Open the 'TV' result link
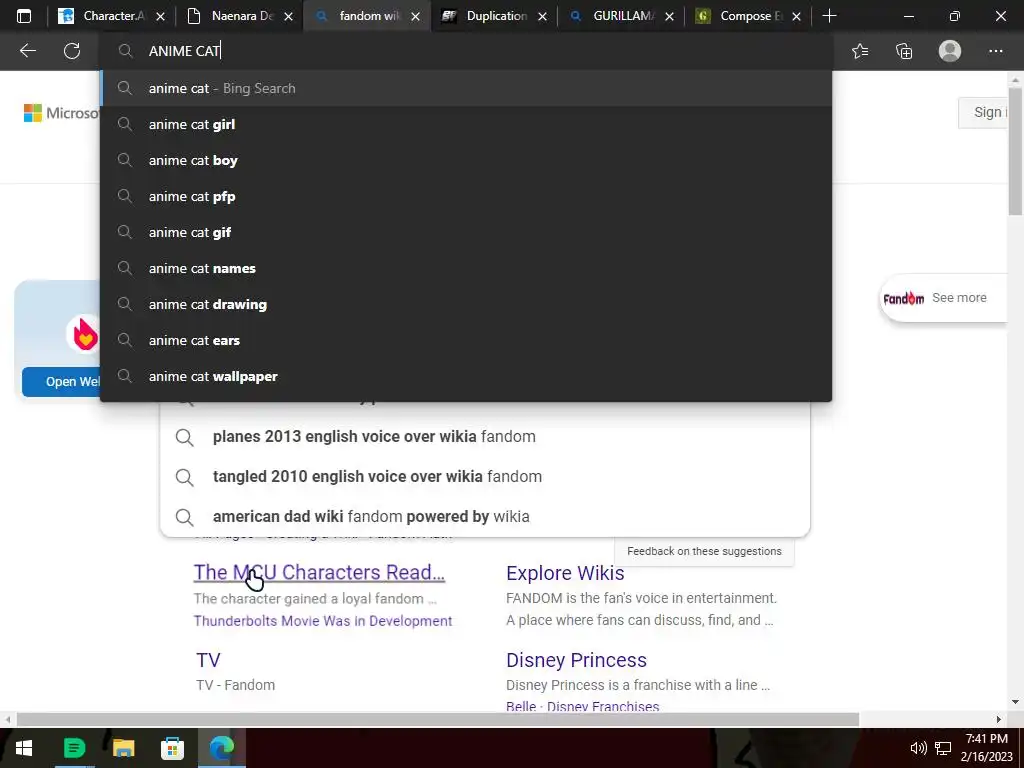 pyautogui.click(x=208, y=660)
